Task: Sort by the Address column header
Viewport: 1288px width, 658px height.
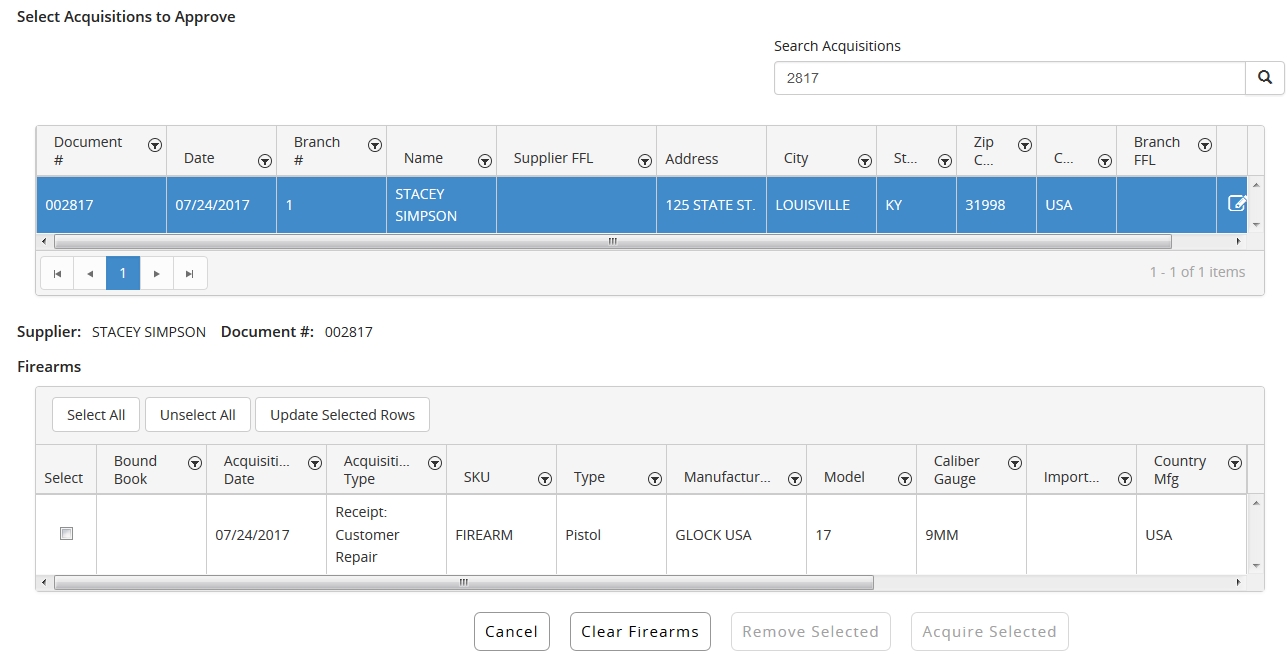Action: (x=692, y=159)
